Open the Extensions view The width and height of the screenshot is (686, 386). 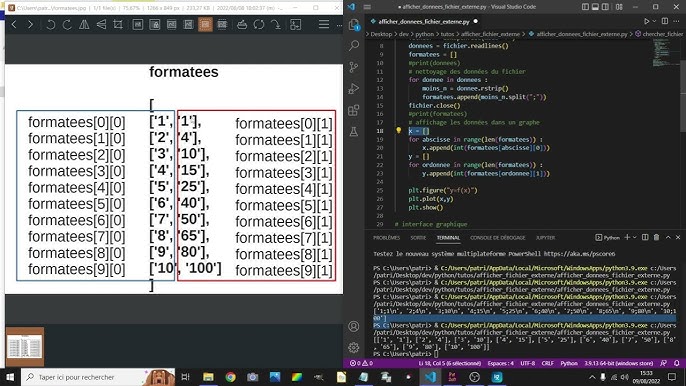coord(354,110)
